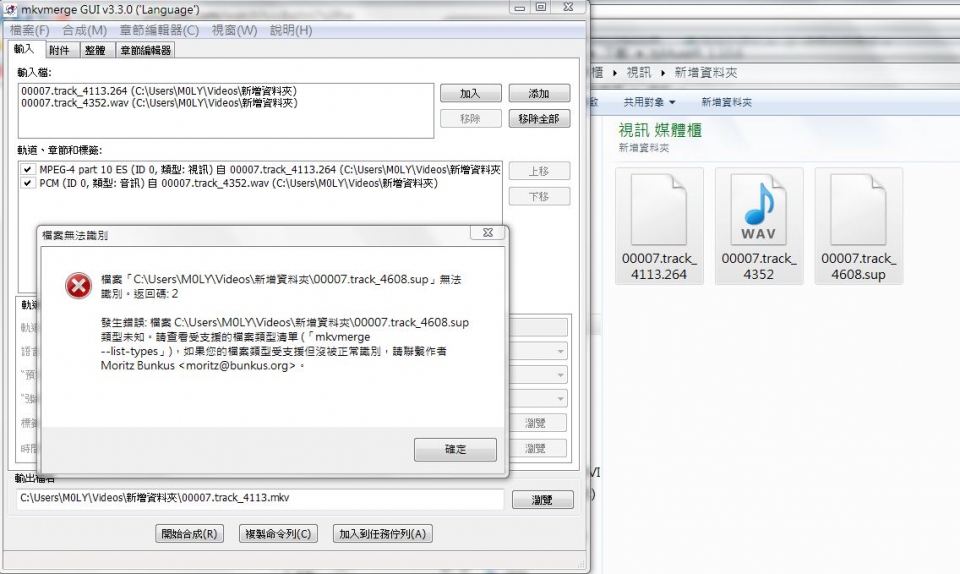Switch to the 附件 tab

click(59, 50)
